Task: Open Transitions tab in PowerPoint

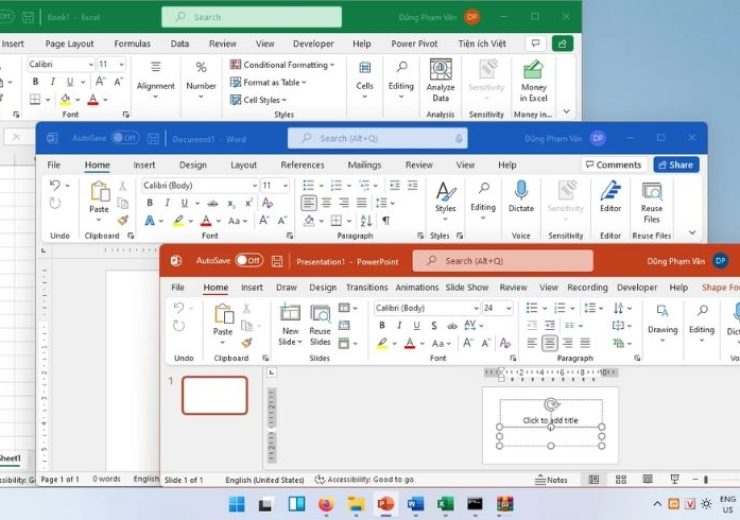Action: pyautogui.click(x=367, y=287)
